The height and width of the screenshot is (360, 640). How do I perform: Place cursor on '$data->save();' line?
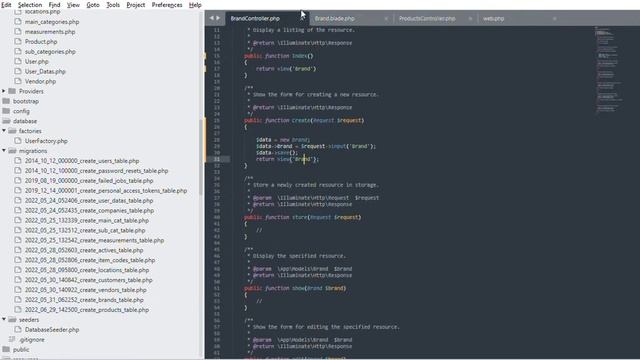[x=277, y=153]
